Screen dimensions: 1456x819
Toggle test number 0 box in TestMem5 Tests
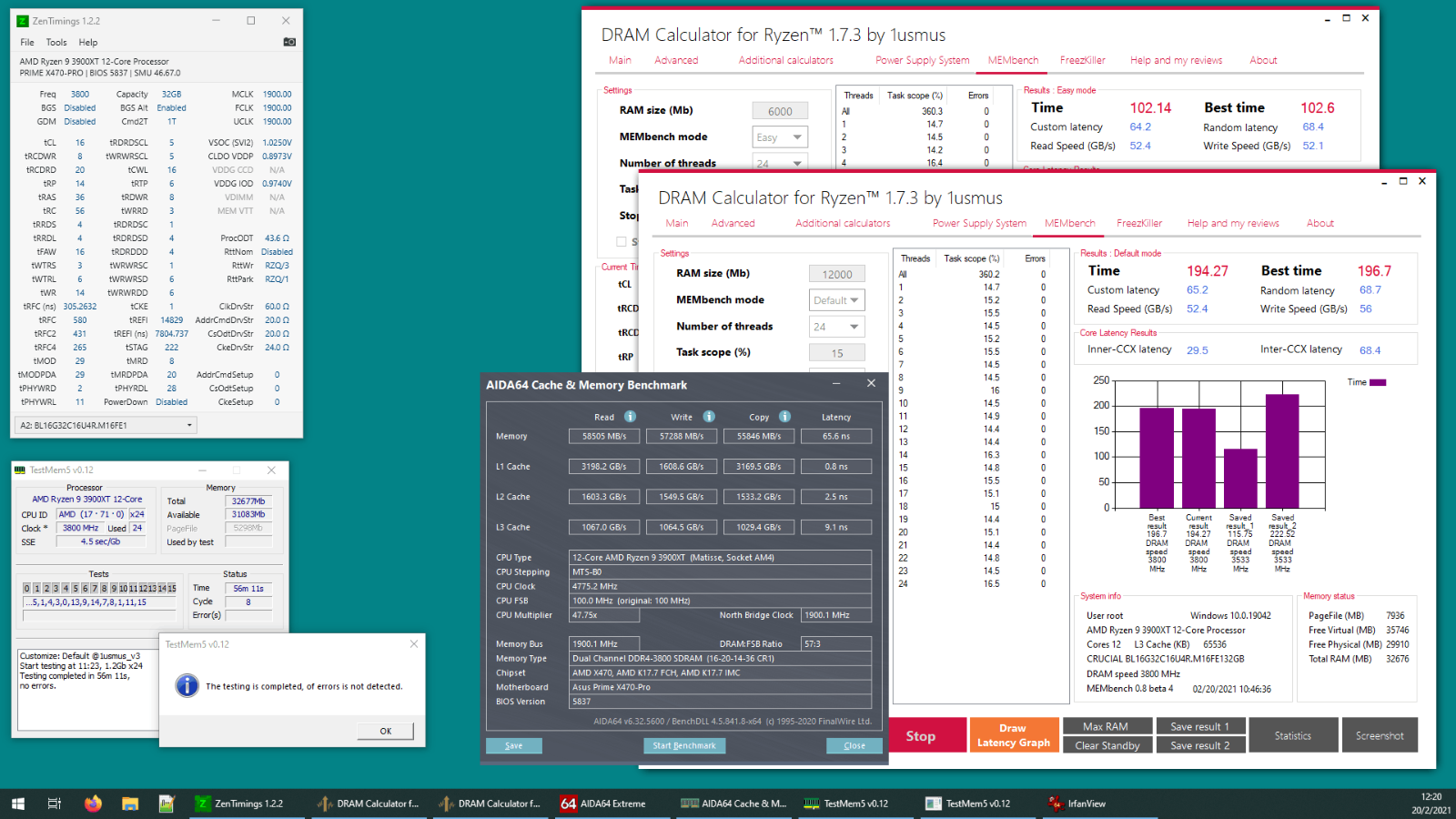[x=27, y=589]
